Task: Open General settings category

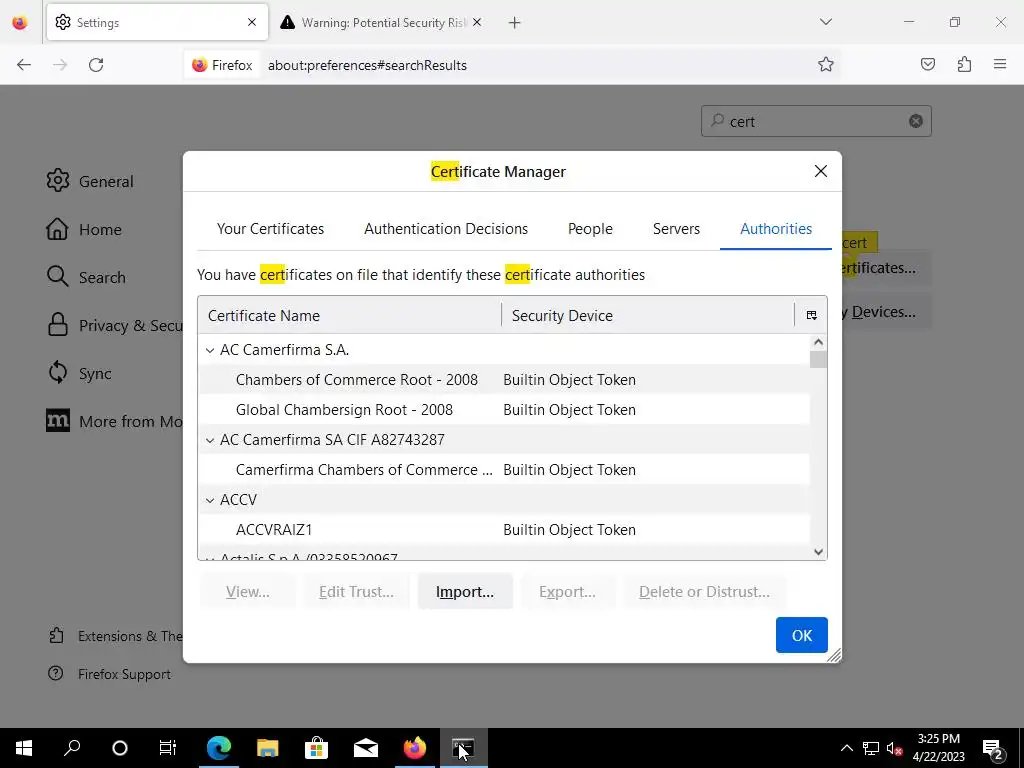Action: tap(90, 181)
